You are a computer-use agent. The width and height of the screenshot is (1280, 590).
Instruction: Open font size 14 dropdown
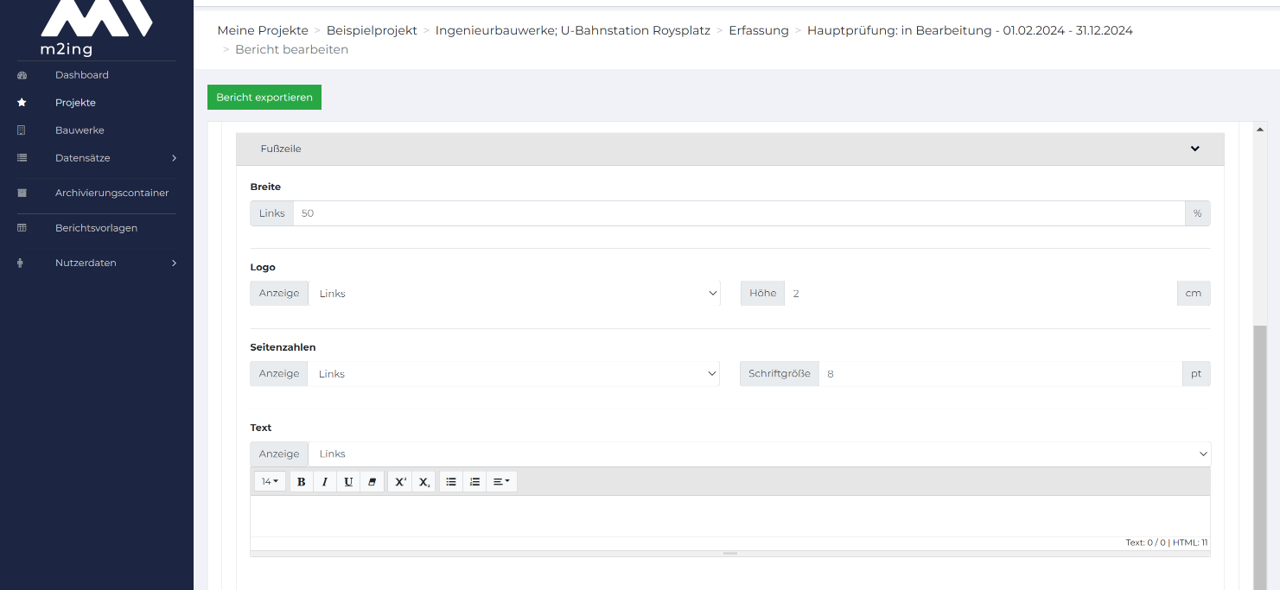tap(270, 482)
